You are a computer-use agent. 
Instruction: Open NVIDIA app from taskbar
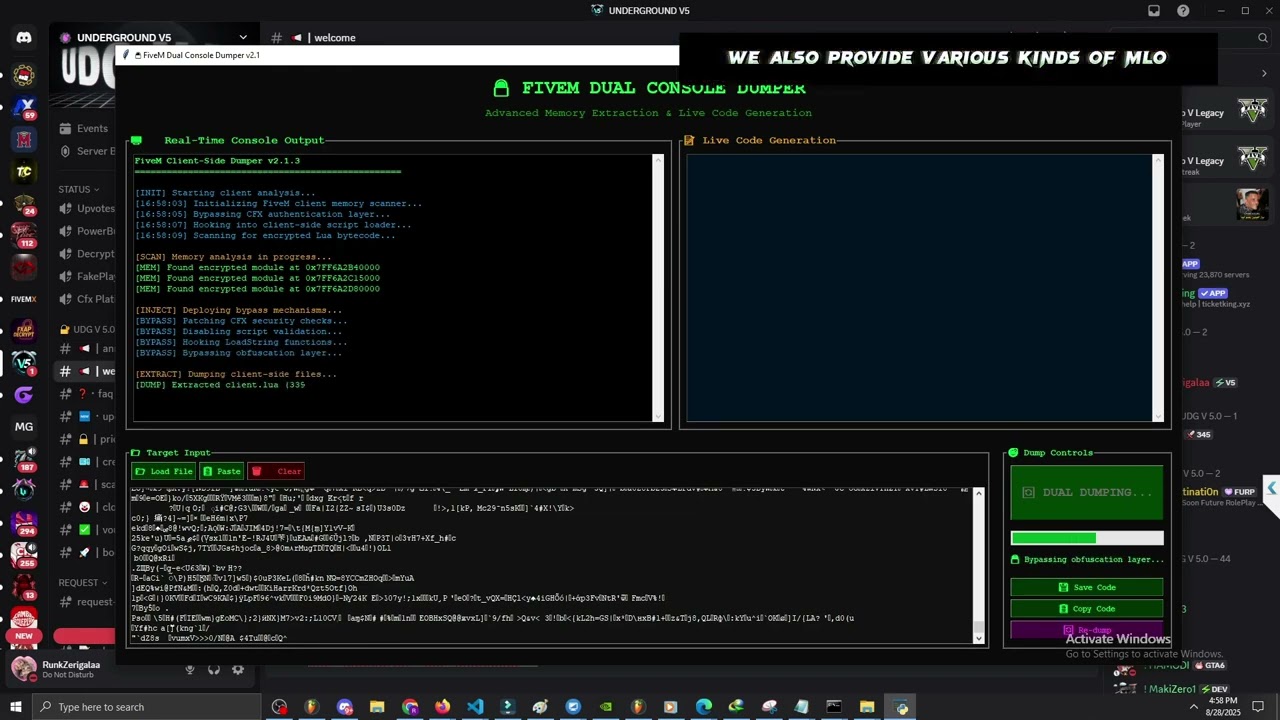click(x=606, y=707)
